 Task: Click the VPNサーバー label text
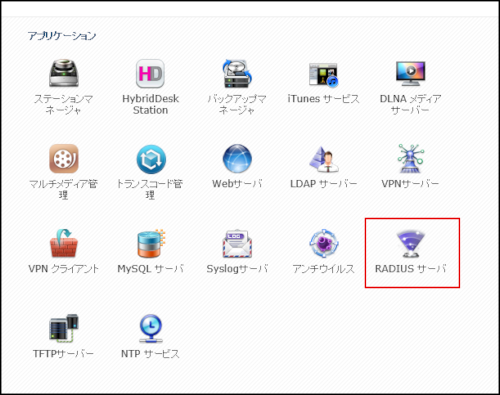tap(410, 184)
